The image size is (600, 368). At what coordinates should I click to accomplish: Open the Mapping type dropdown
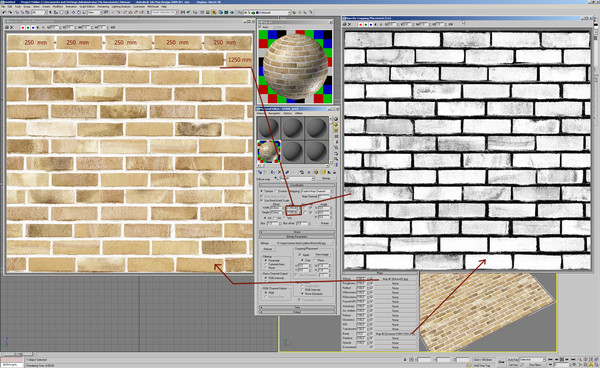[317, 191]
